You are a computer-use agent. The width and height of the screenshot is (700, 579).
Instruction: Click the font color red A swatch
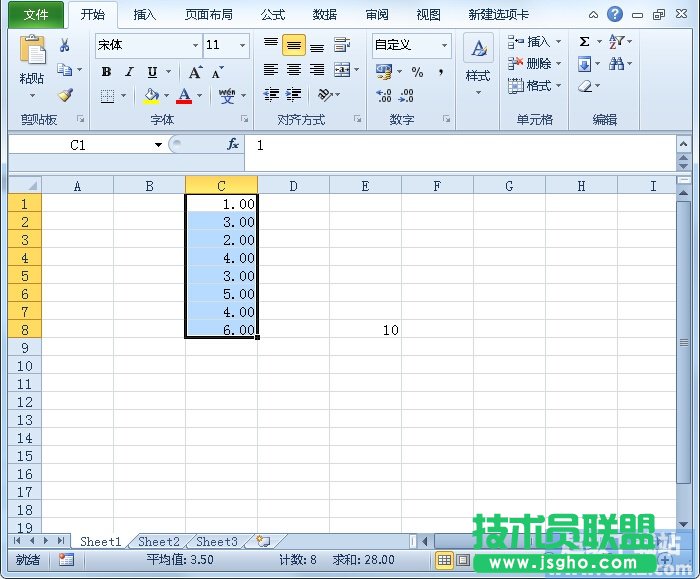click(183, 96)
